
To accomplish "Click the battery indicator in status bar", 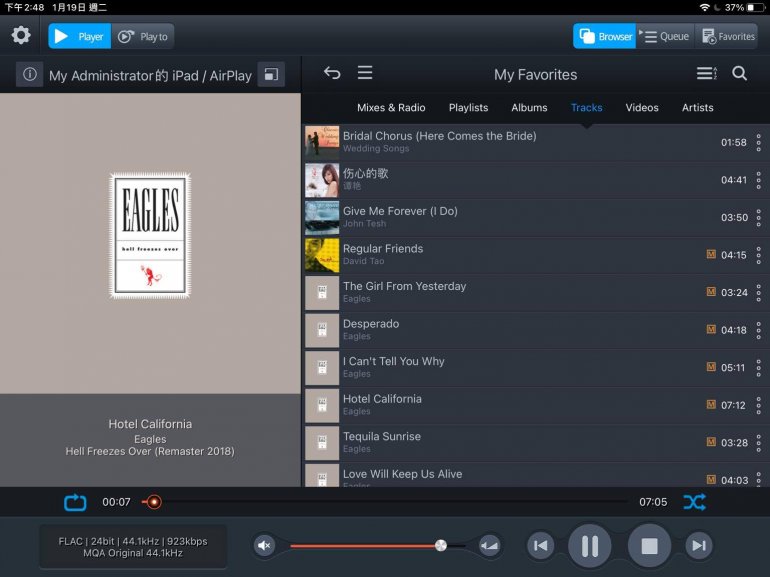I will point(756,7).
